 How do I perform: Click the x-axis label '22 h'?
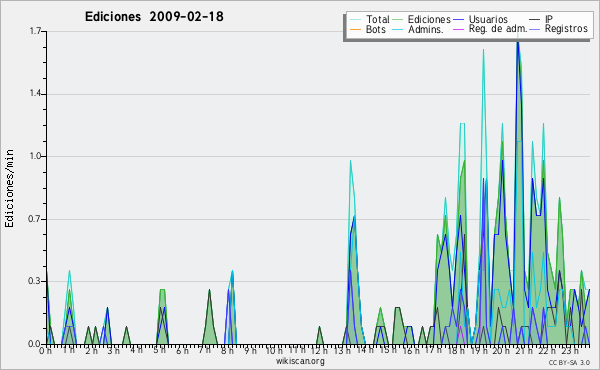click(x=546, y=351)
